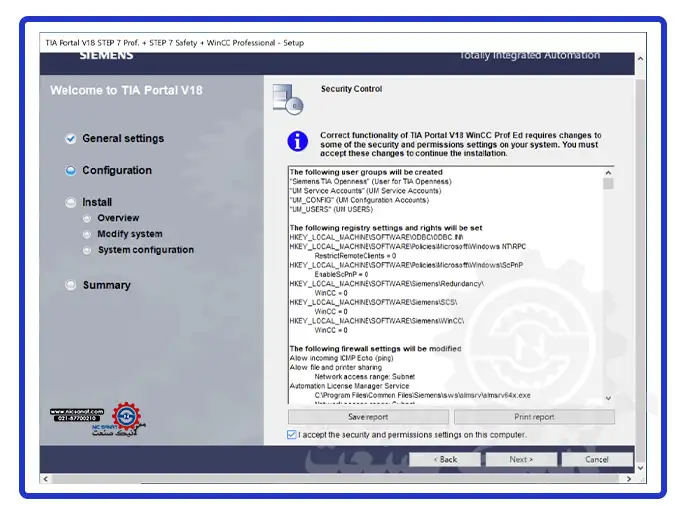The width and height of the screenshot is (686, 516).
Task: Click the ODBC registry key line
Action: 376,237
